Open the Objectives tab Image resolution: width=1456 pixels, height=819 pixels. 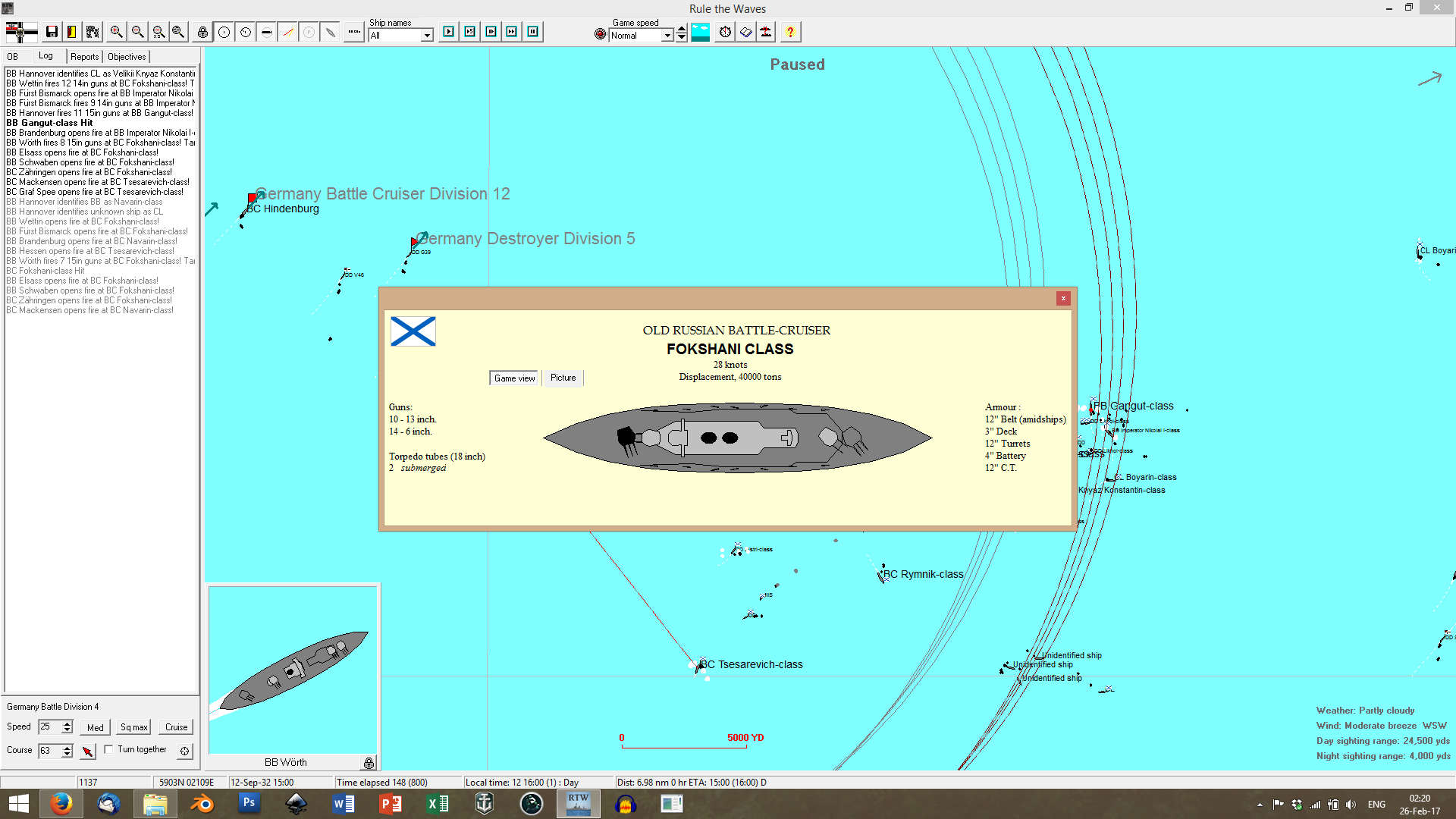point(127,57)
